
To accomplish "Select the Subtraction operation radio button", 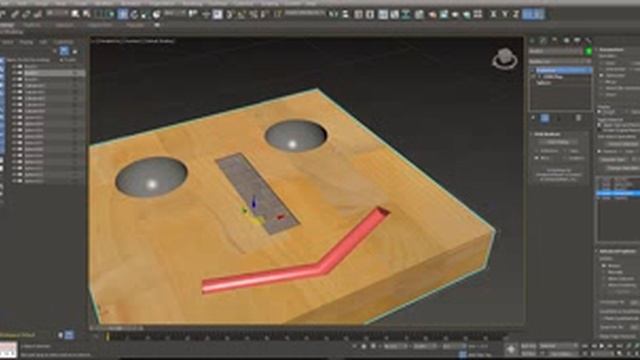I will point(602,76).
